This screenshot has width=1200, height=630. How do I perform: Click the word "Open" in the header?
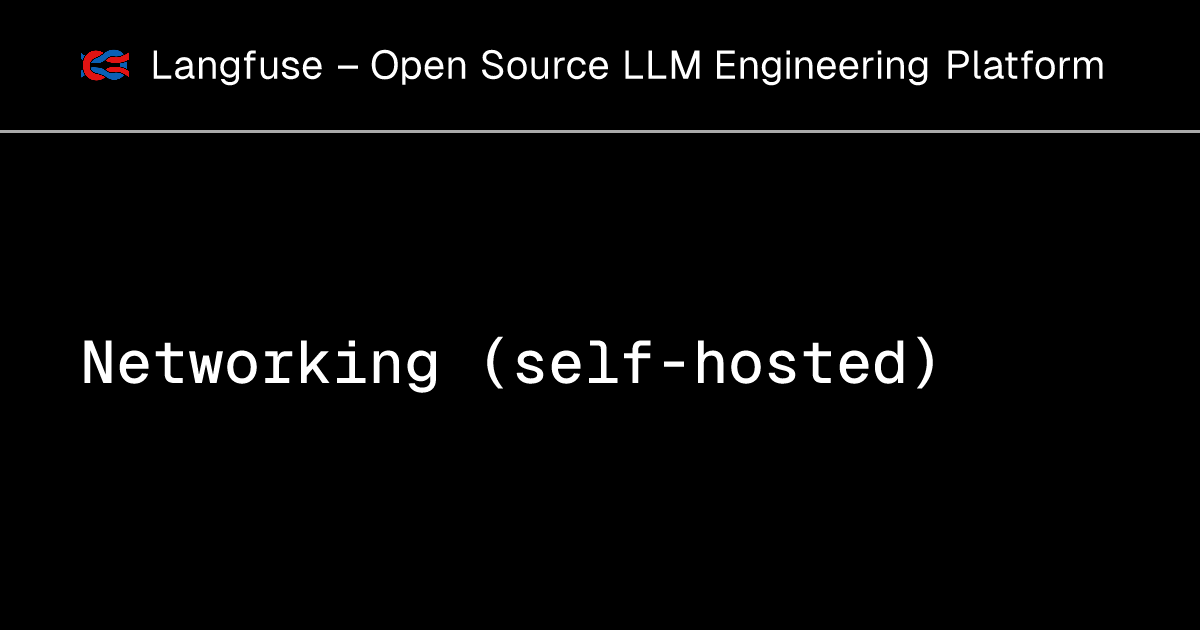click(420, 67)
